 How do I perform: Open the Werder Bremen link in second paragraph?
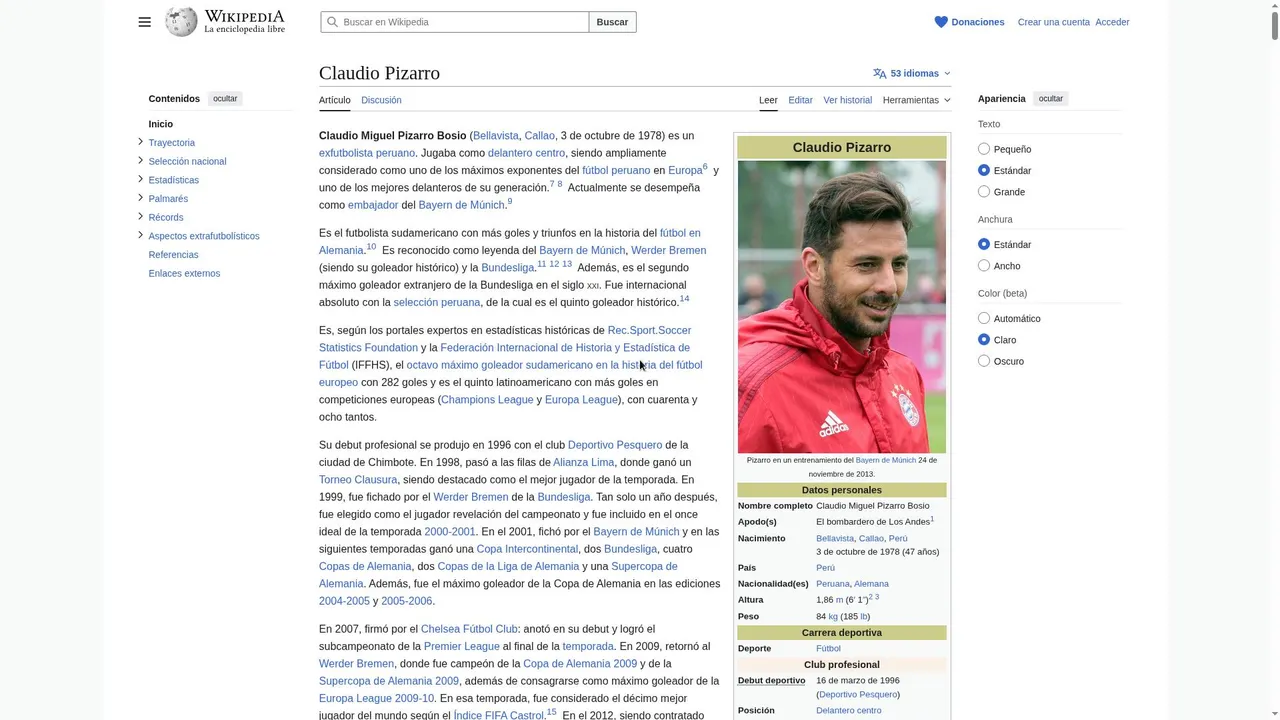[668, 250]
